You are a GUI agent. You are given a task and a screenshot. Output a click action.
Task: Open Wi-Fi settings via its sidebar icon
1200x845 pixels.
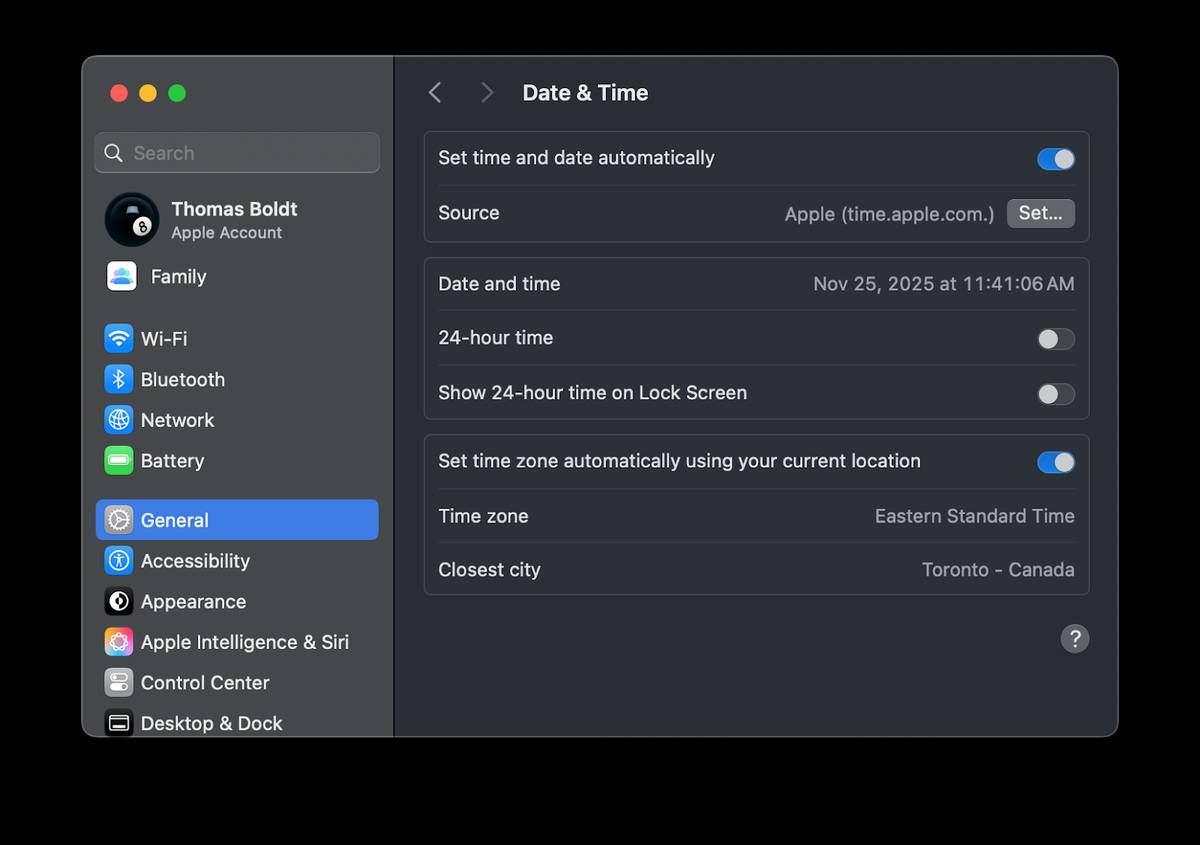pyautogui.click(x=119, y=338)
